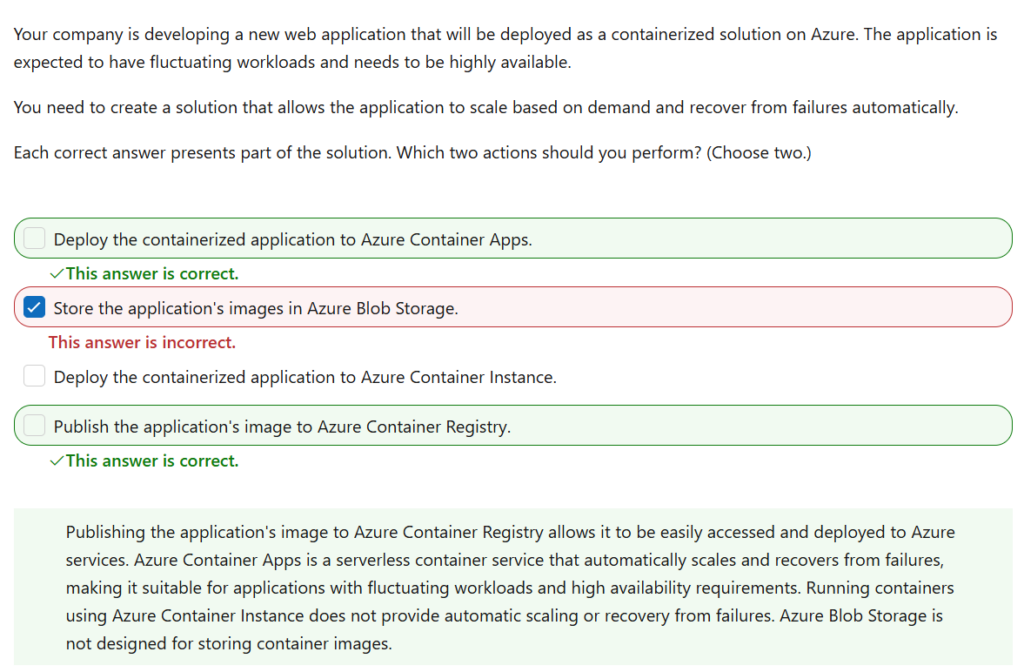Image resolution: width=1024 pixels, height=672 pixels.
Task: Click the green checkmark under Container Registry option
Action: tap(57, 461)
